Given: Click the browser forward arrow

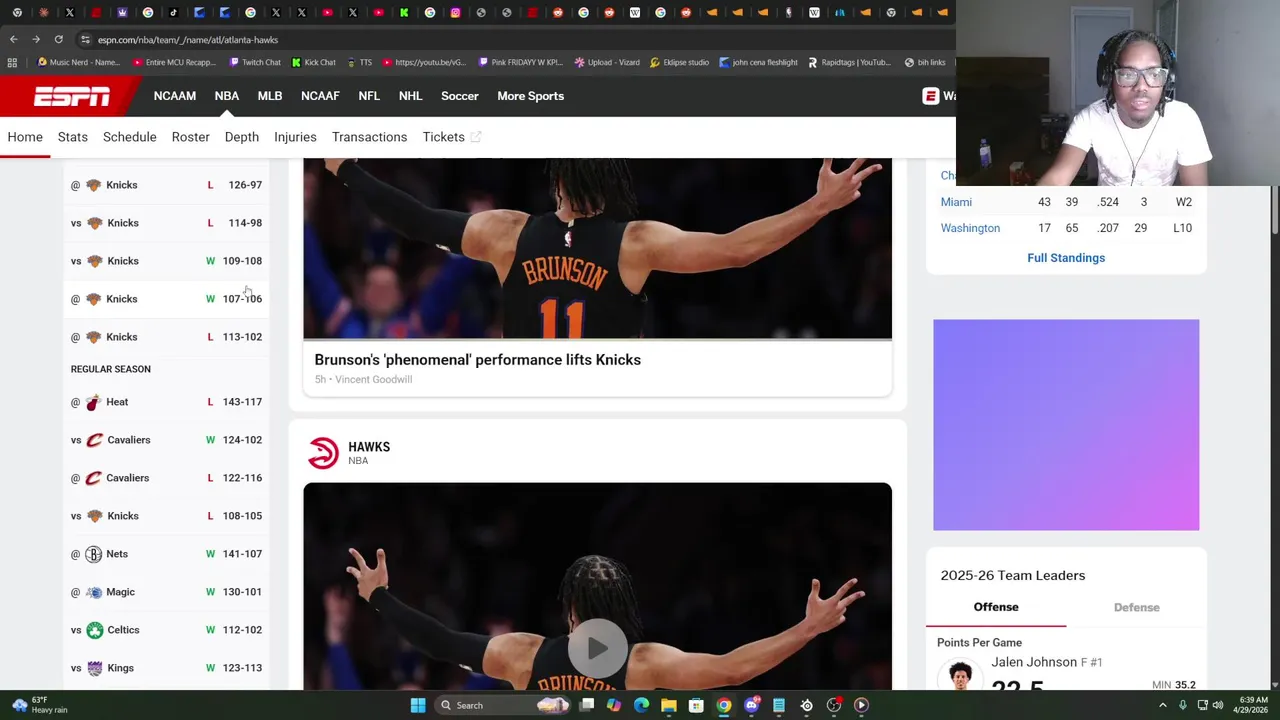Looking at the screenshot, I should click(x=36, y=39).
